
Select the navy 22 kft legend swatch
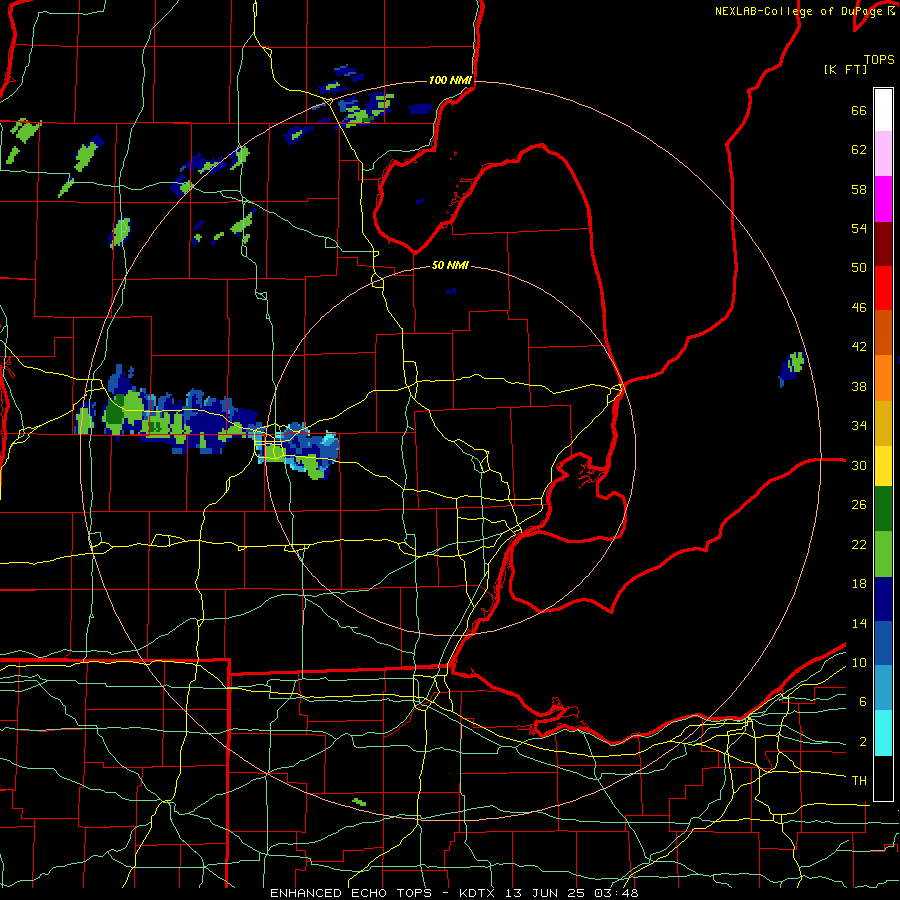(883, 599)
